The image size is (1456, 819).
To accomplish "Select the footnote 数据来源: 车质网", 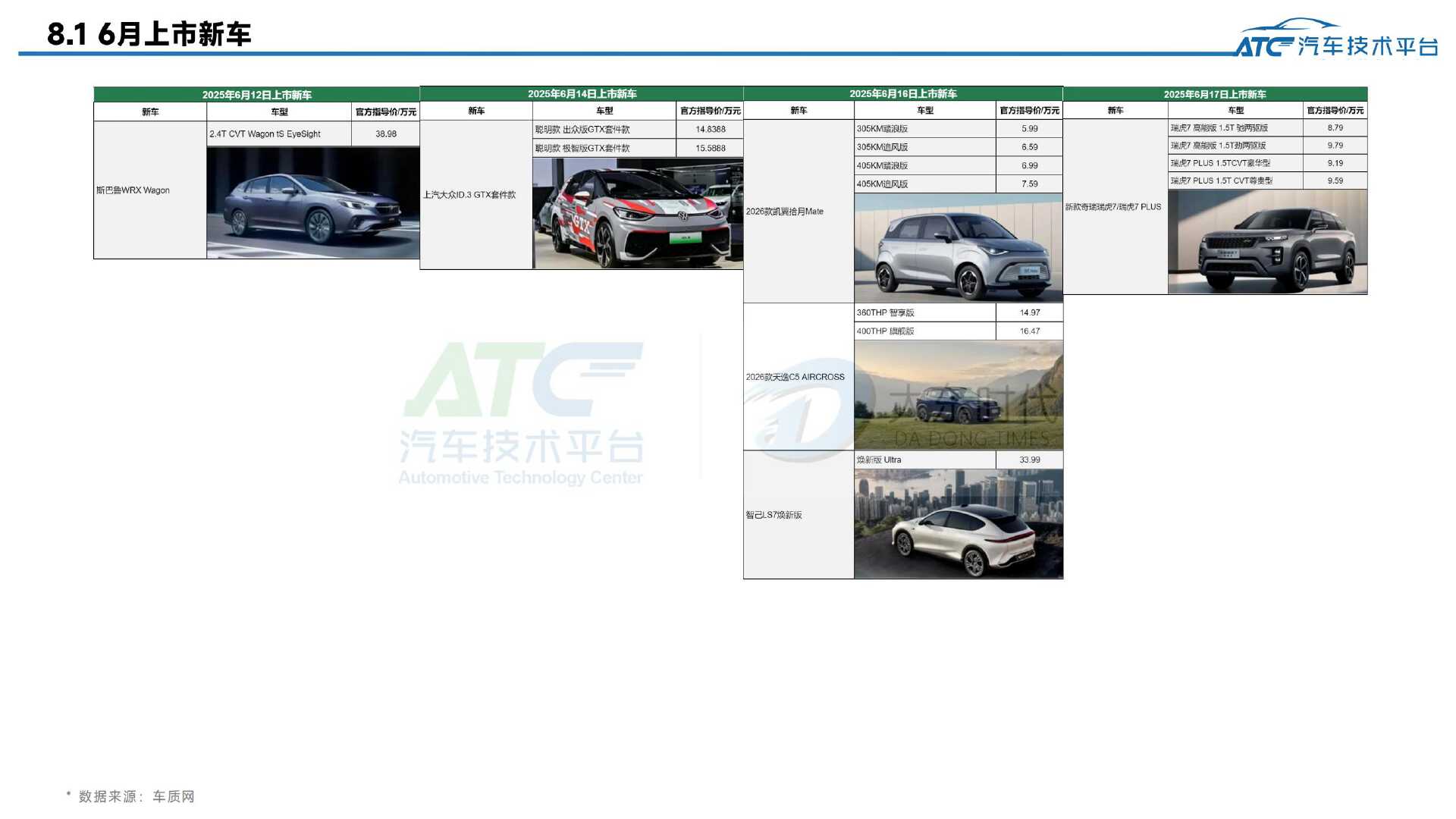I will pyautogui.click(x=130, y=796).
